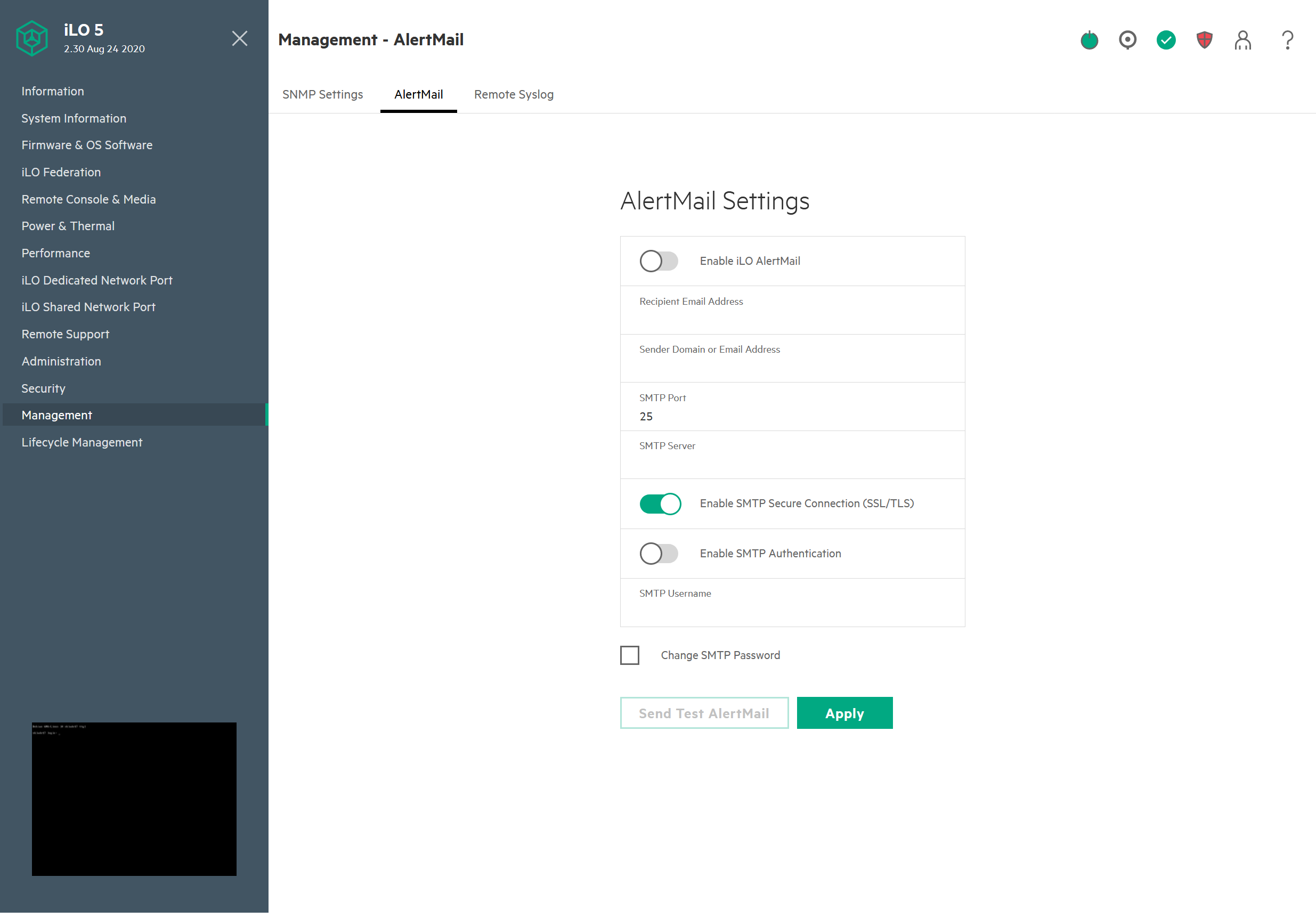Viewport: 1316px width, 918px height.
Task: Open the remote console thumbnail preview
Action: pos(134,798)
